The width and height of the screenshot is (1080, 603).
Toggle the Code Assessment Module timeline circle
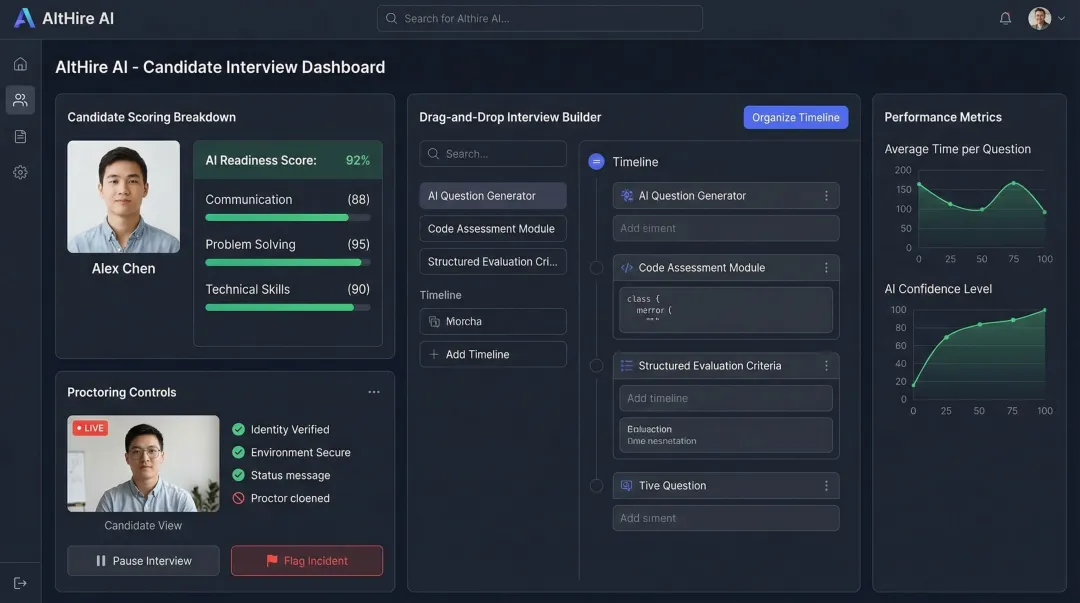(x=597, y=267)
